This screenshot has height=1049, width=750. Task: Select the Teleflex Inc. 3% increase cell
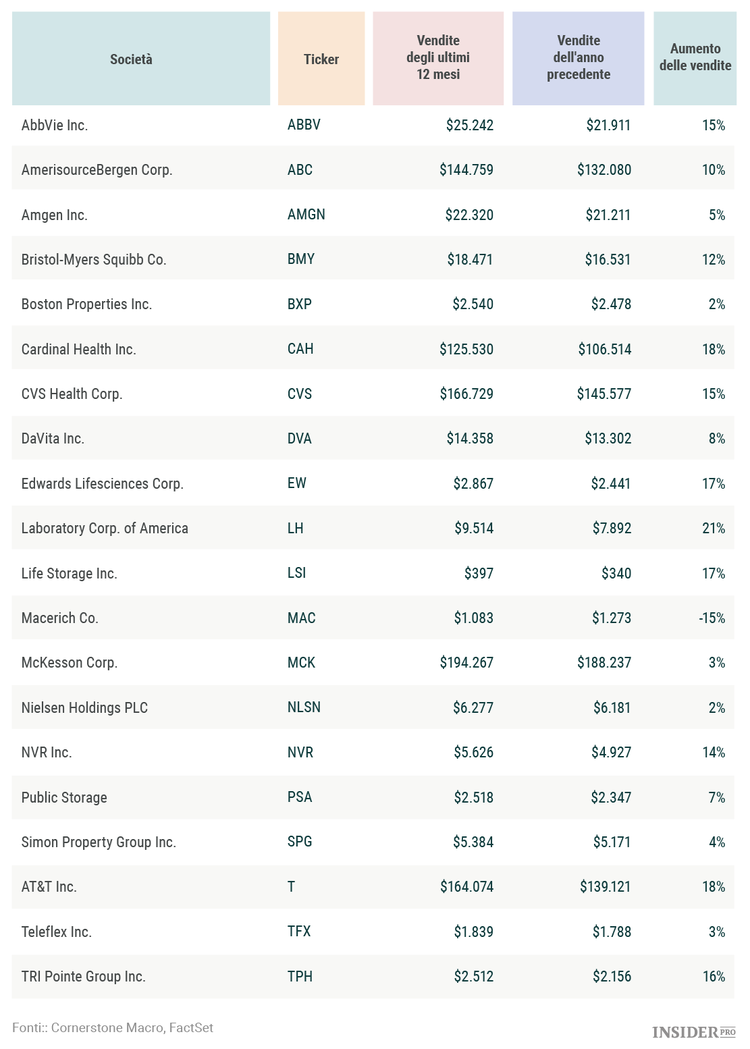[x=716, y=932]
